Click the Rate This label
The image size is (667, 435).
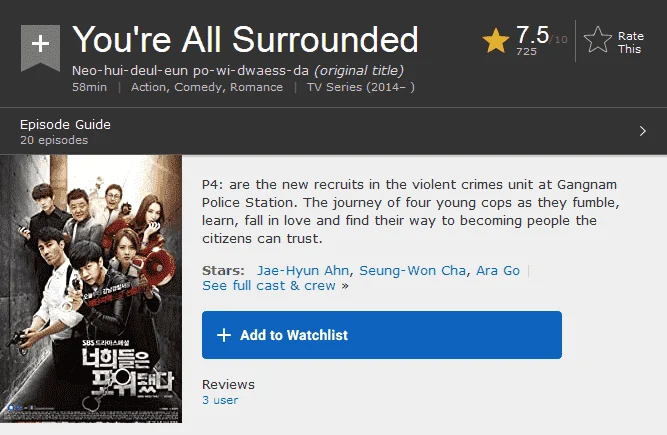tap(630, 43)
